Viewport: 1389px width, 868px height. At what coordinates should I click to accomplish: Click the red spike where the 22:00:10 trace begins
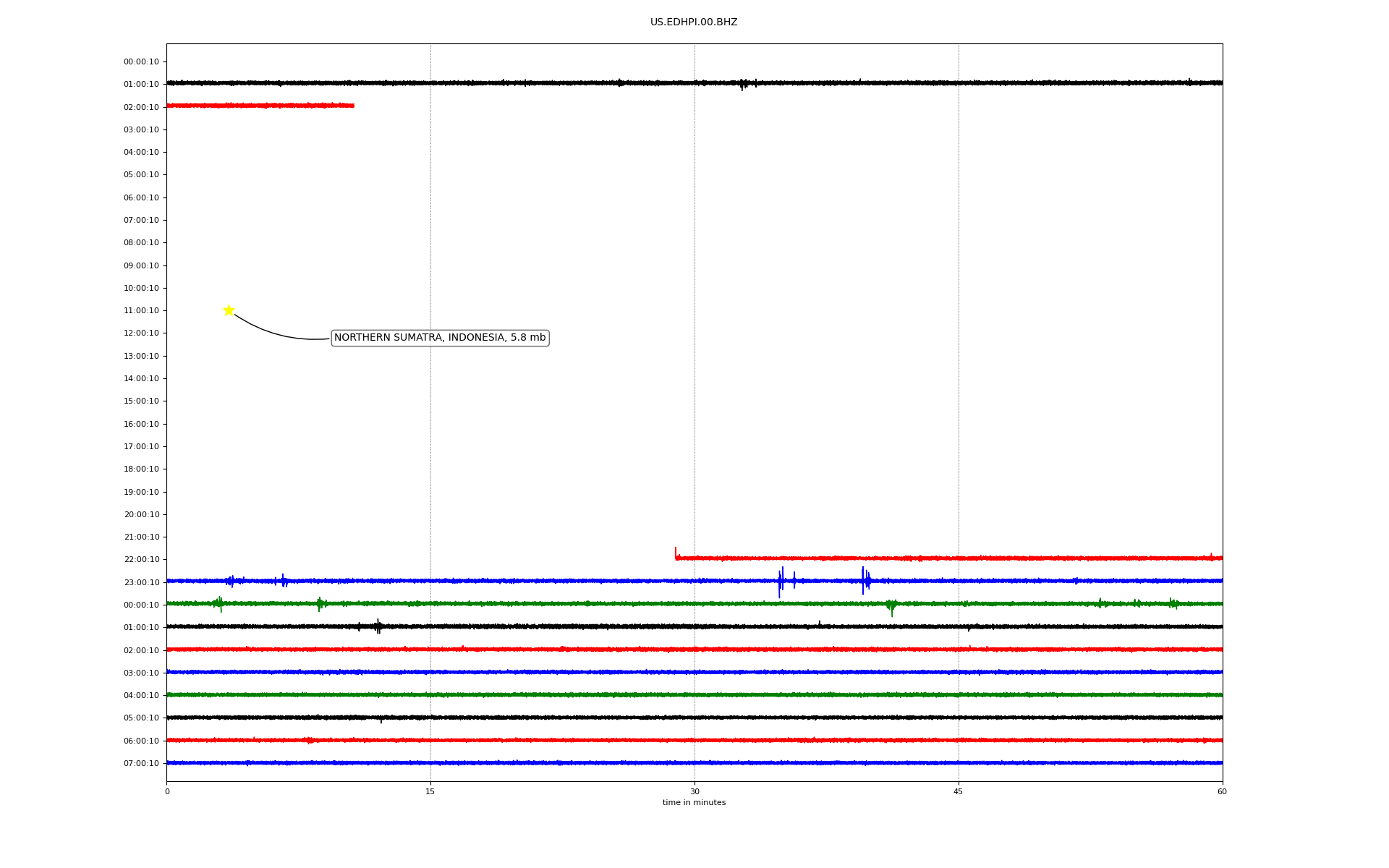(676, 553)
